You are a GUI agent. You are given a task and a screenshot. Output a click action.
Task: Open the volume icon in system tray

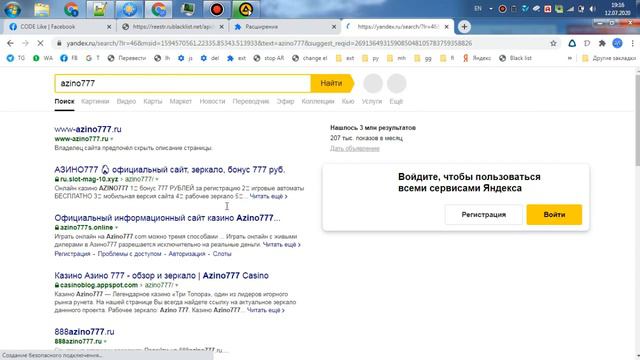(x=592, y=9)
